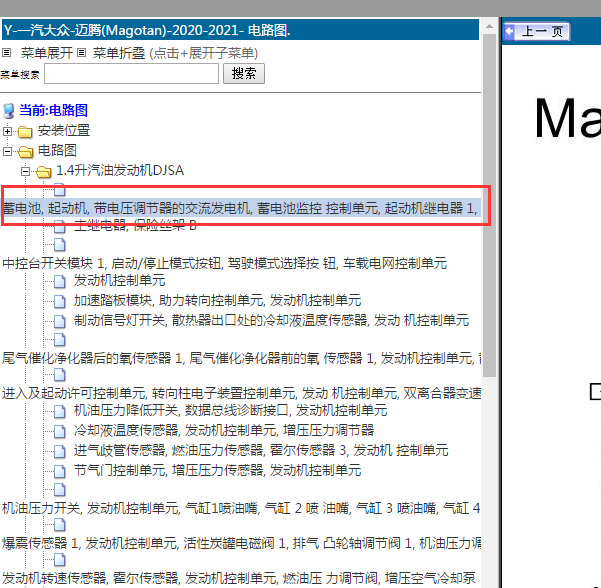This screenshot has height=588, width=601.
Task: Open 蓄电池, 起动机, 带电压调节器的交流发电机 entry
Action: (x=240, y=208)
